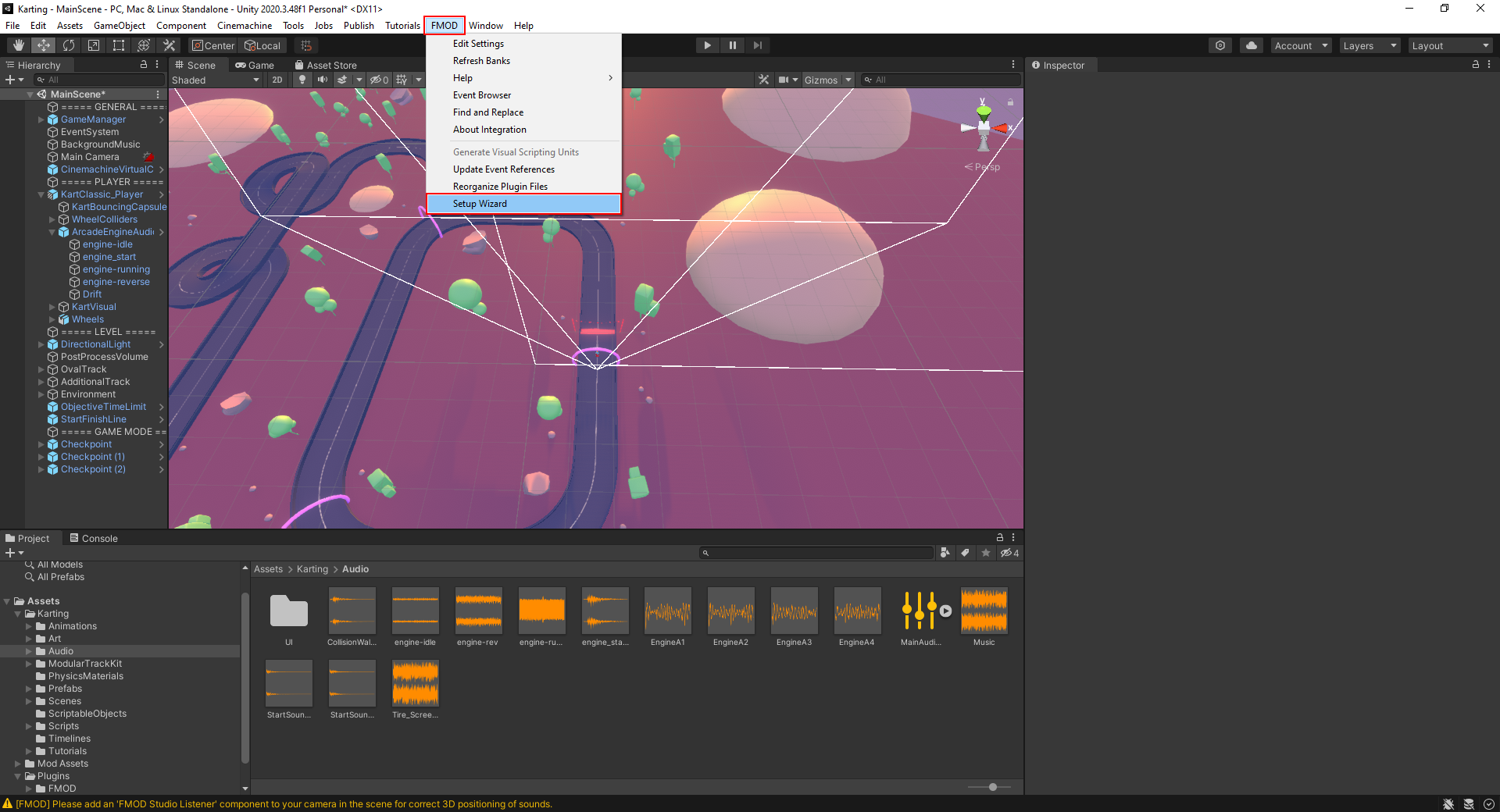Click the Hierarchy search field
Screen dimensions: 1500x812
click(99, 80)
